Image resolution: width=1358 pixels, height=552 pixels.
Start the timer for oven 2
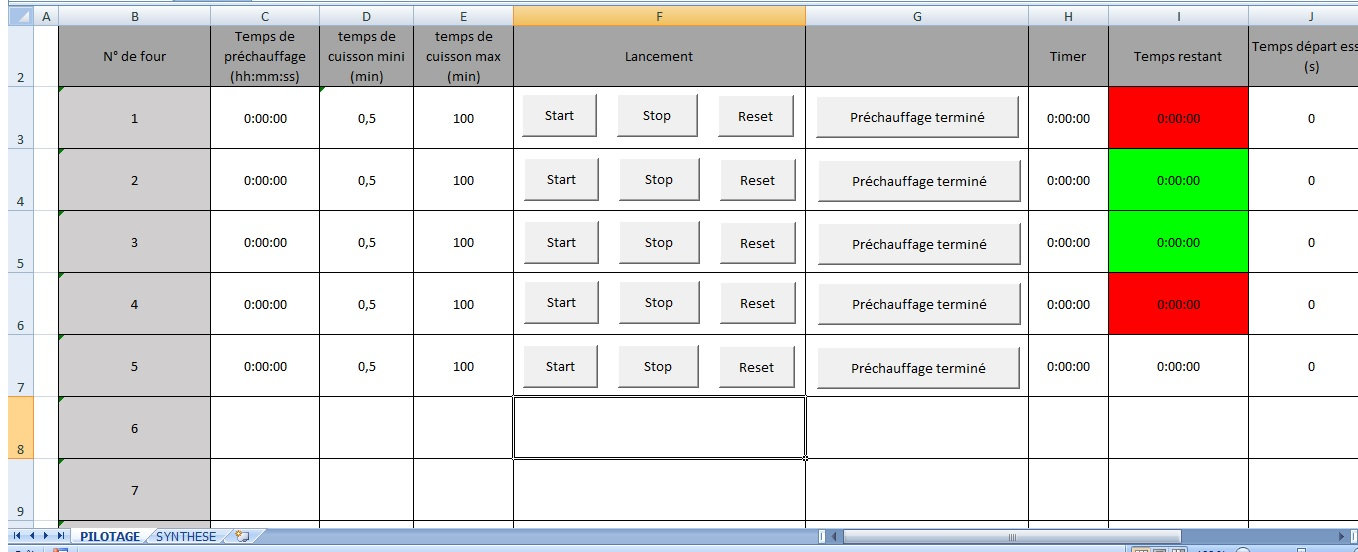(x=561, y=180)
